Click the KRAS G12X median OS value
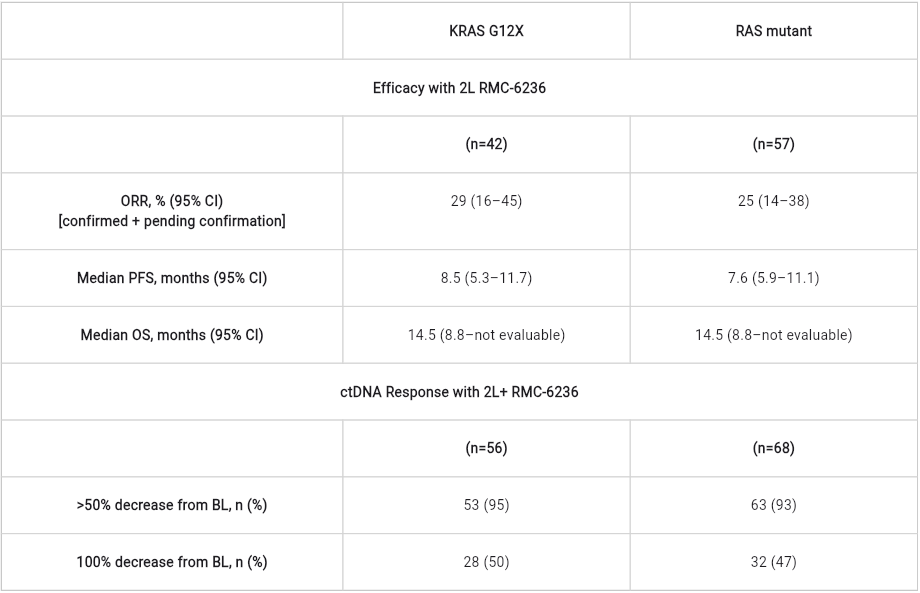This screenshot has height=593, width=920. click(x=486, y=335)
